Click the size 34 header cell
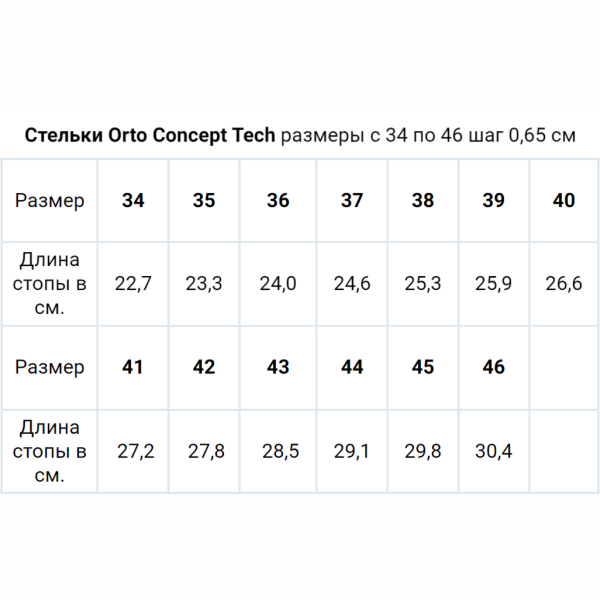The image size is (600, 600). [133, 200]
